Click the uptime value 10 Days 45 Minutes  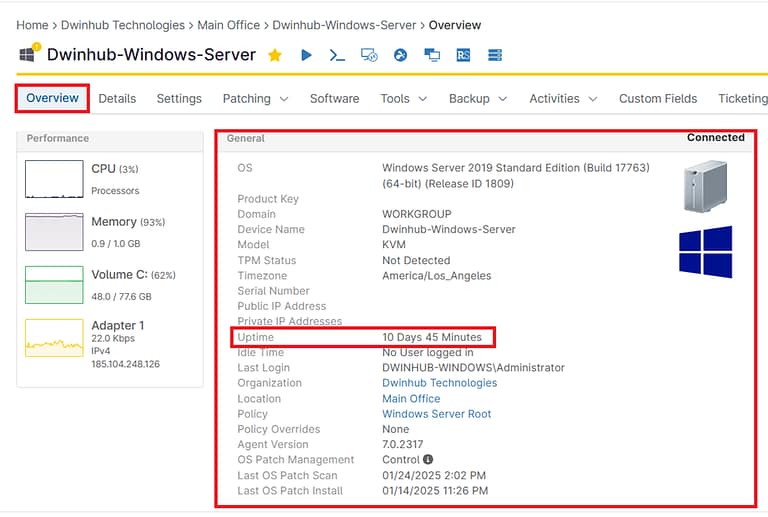(x=432, y=337)
